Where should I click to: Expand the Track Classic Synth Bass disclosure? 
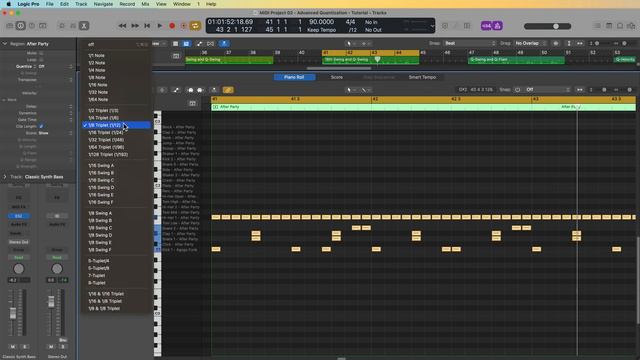pos(5,177)
